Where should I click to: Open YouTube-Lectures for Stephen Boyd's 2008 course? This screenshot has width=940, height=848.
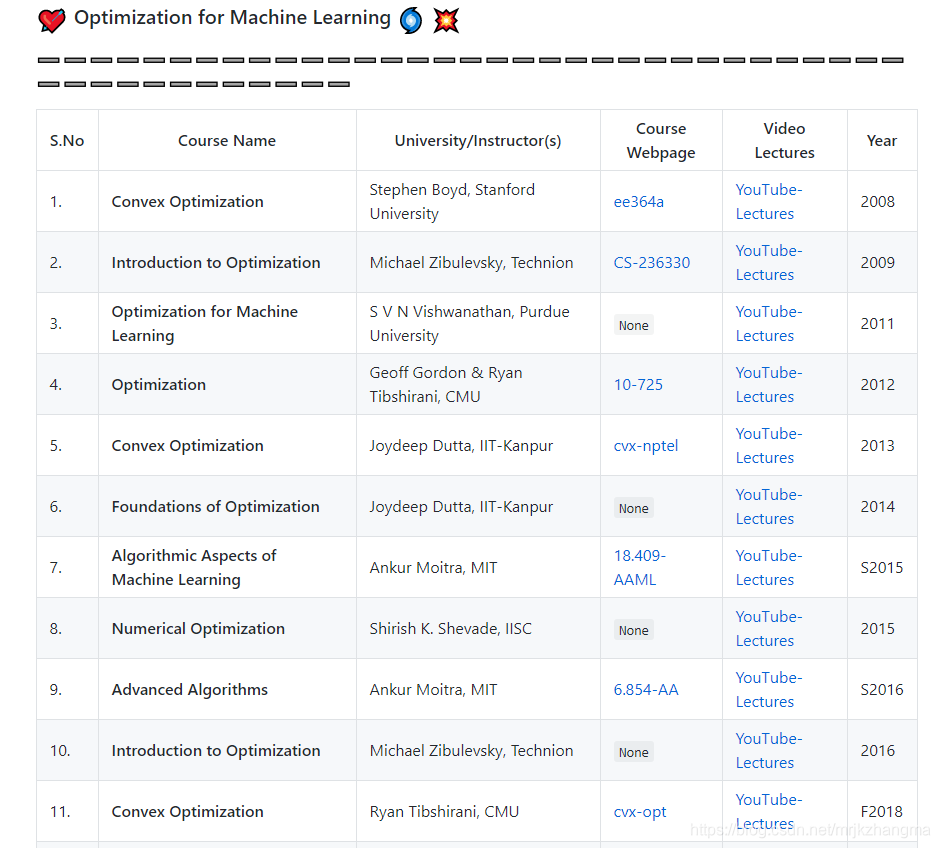click(769, 202)
